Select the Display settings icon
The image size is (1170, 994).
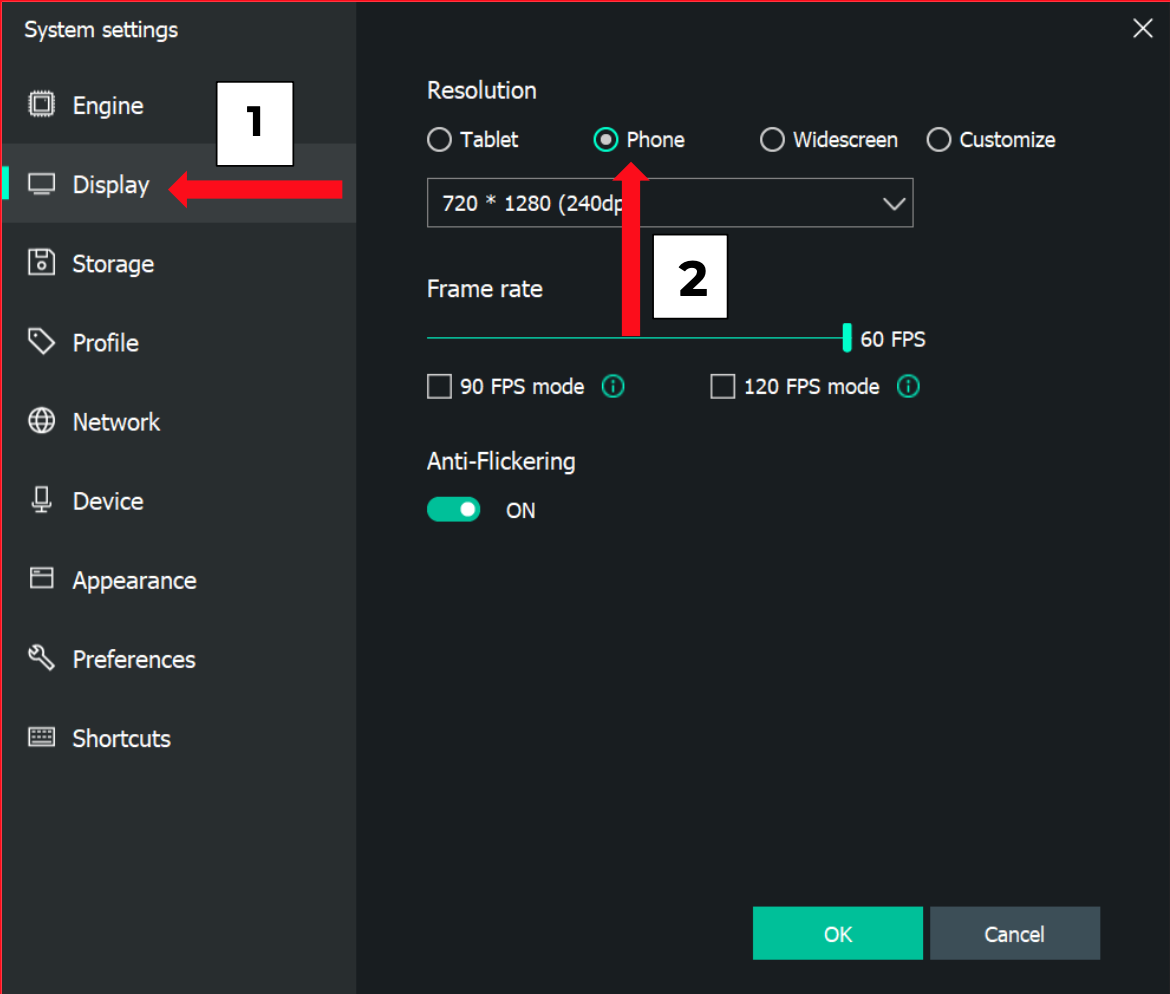41,184
